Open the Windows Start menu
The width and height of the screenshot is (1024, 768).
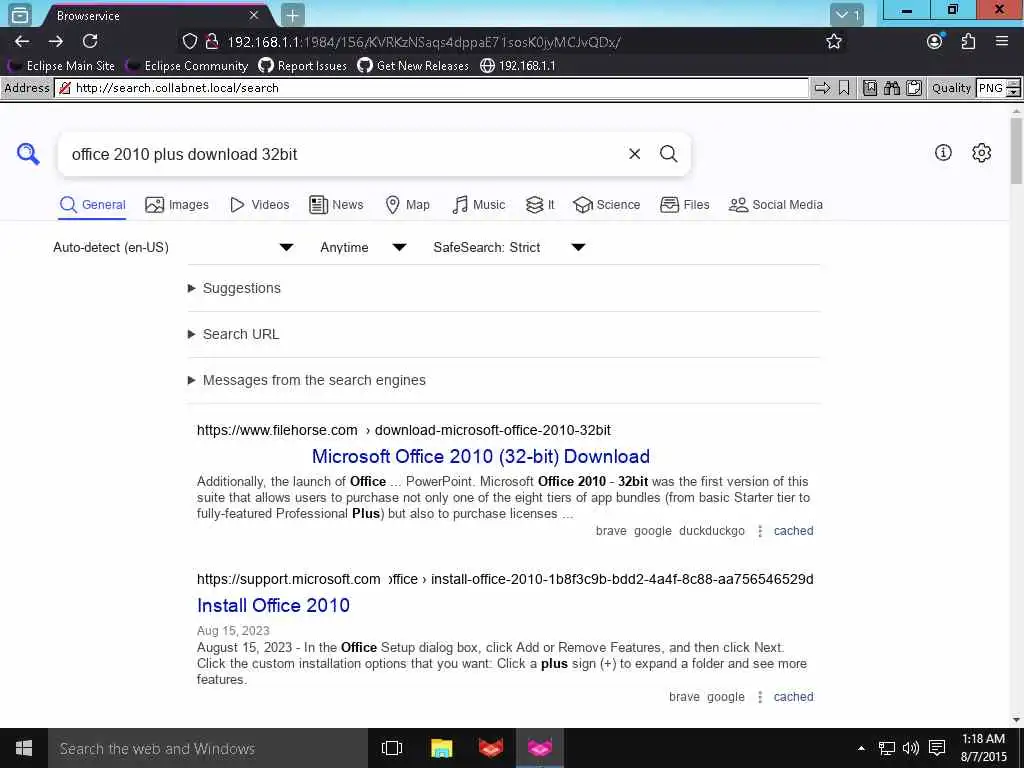[x=24, y=748]
